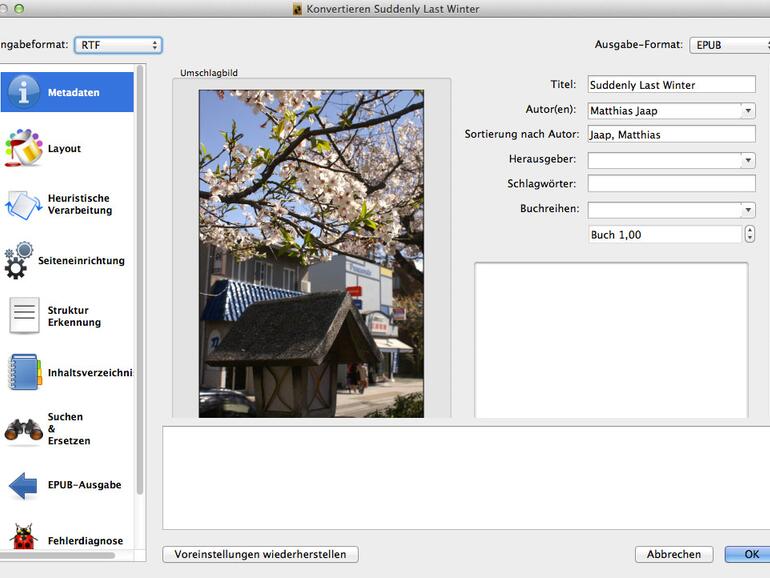Select the Fehlerdiagnose ladybug icon
770x578 pixels.
click(x=23, y=540)
